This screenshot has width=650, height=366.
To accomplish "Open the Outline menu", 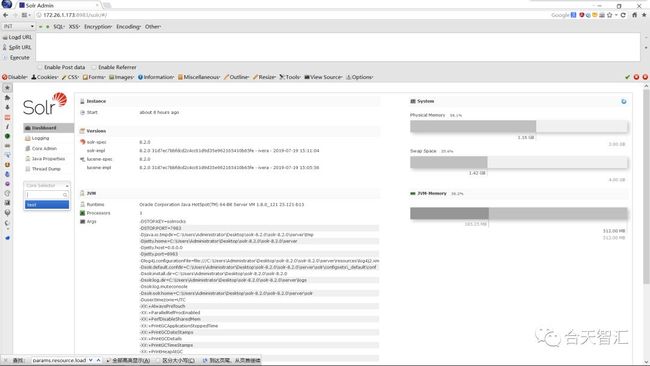I will [x=237, y=77].
